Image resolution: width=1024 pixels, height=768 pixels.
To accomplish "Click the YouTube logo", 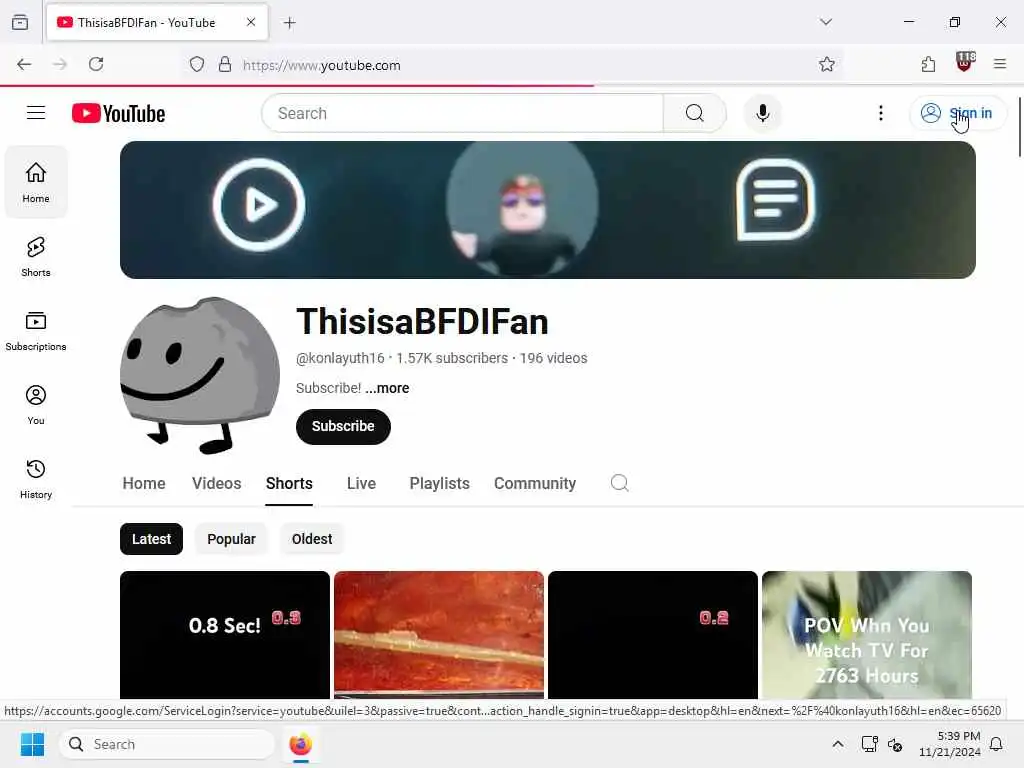I will click(118, 113).
